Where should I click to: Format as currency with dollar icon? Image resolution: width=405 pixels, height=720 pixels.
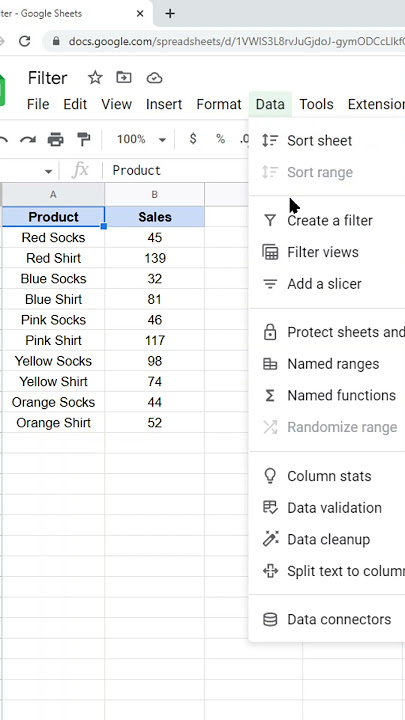(x=193, y=139)
